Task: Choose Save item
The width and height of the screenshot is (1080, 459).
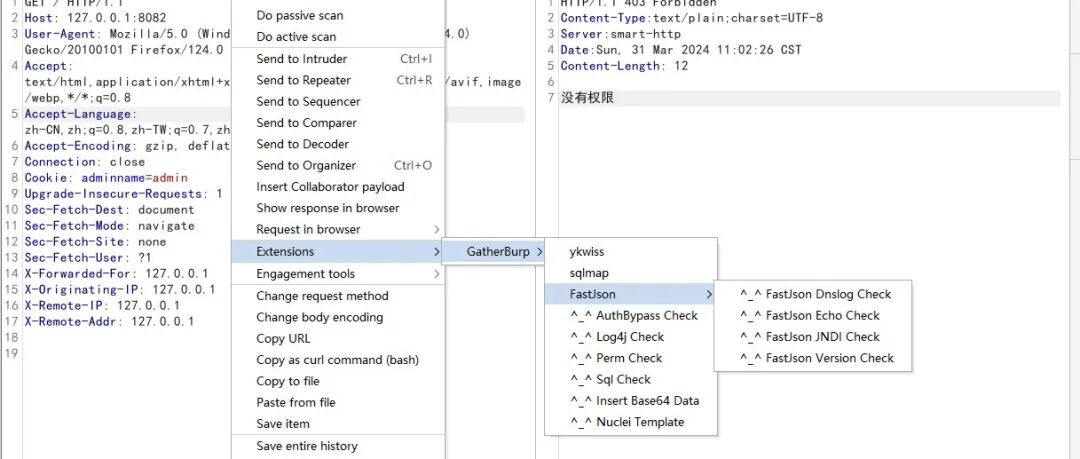Action: [338, 424]
